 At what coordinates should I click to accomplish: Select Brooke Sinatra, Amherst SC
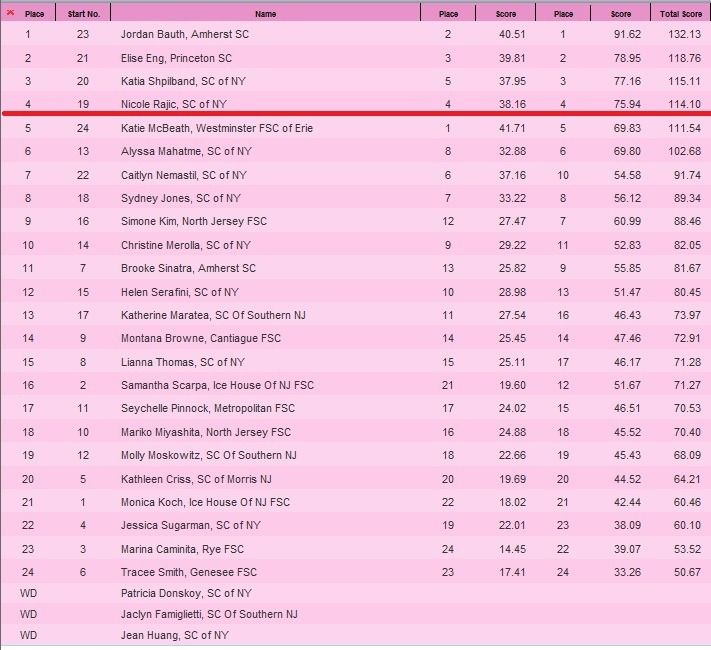point(188,269)
